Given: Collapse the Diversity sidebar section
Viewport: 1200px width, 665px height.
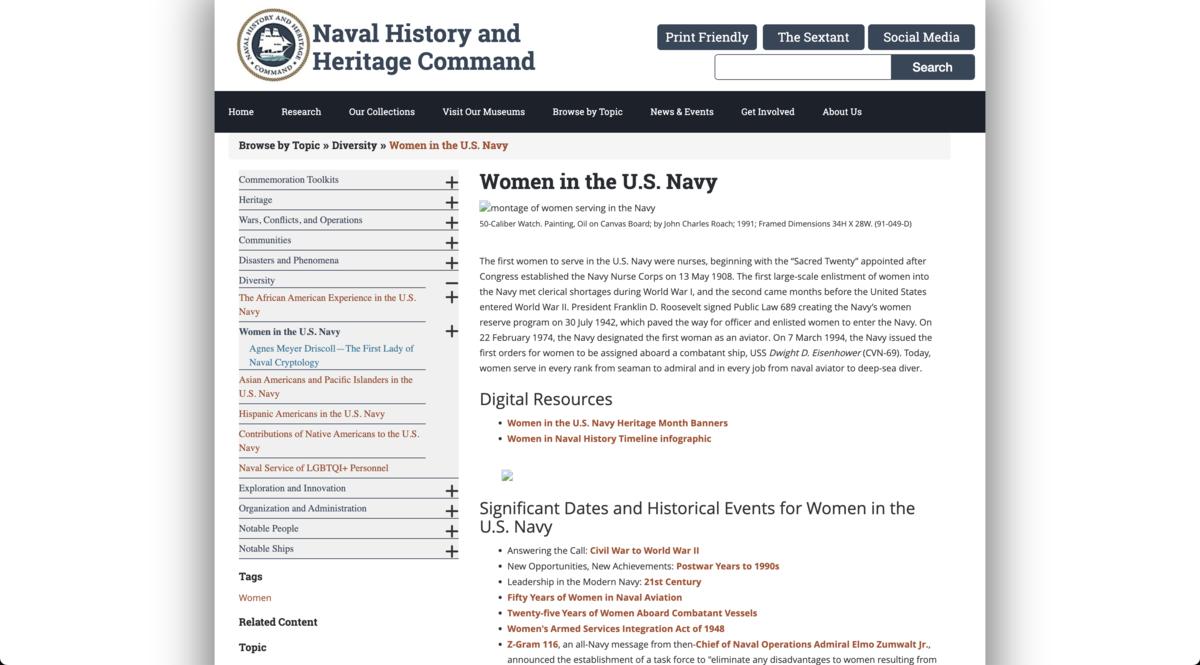Looking at the screenshot, I should [451, 281].
